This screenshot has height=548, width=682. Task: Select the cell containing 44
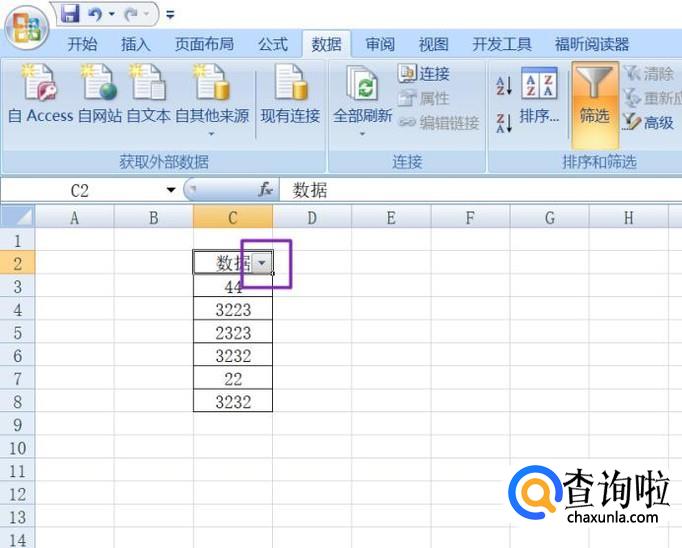pyautogui.click(x=233, y=286)
